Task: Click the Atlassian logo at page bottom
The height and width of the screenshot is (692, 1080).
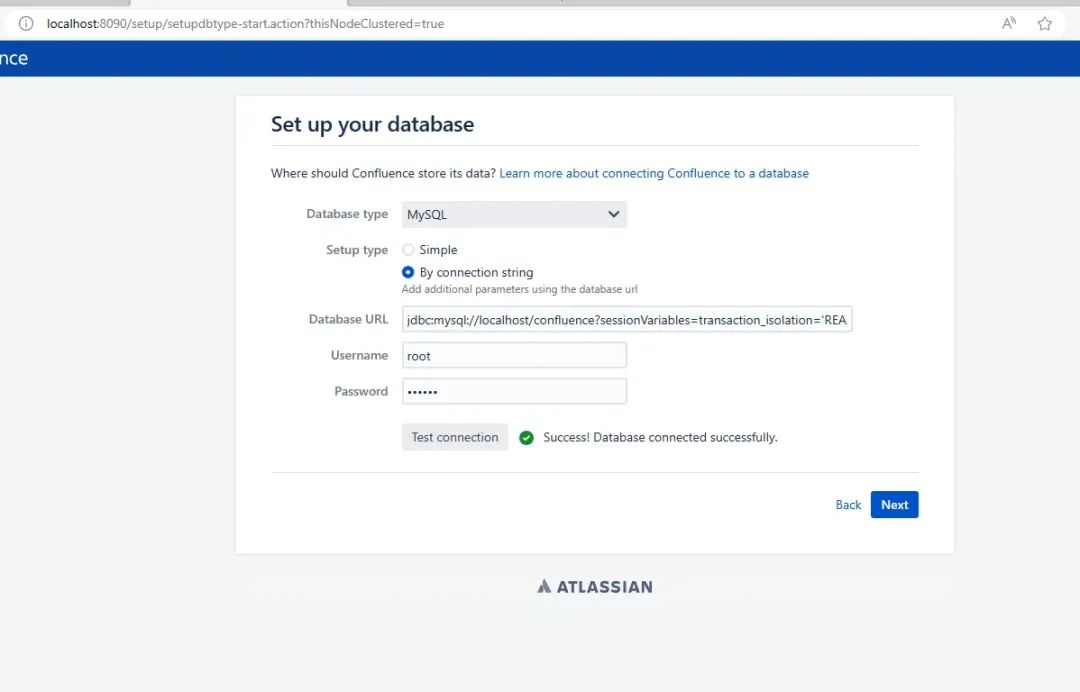Action: (x=594, y=587)
